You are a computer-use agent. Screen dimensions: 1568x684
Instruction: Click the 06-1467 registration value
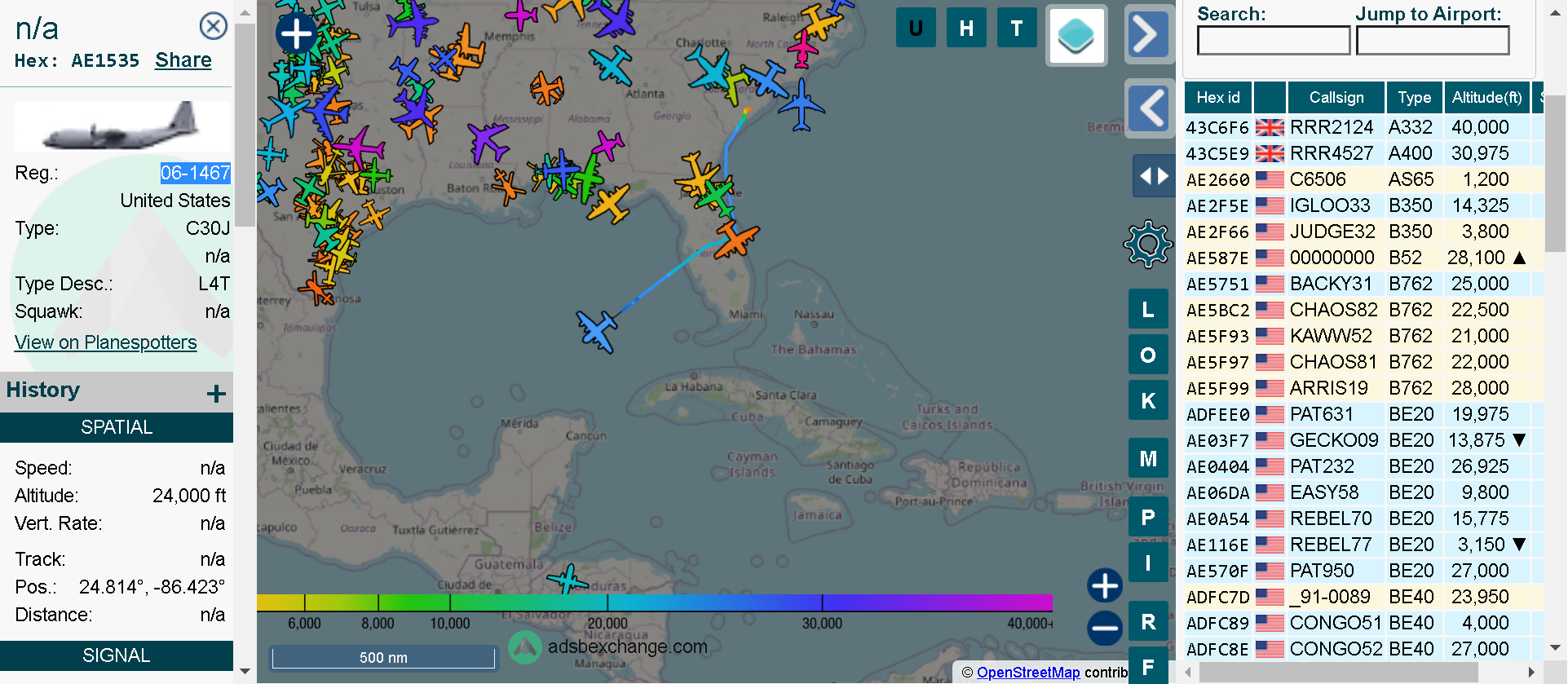[196, 173]
